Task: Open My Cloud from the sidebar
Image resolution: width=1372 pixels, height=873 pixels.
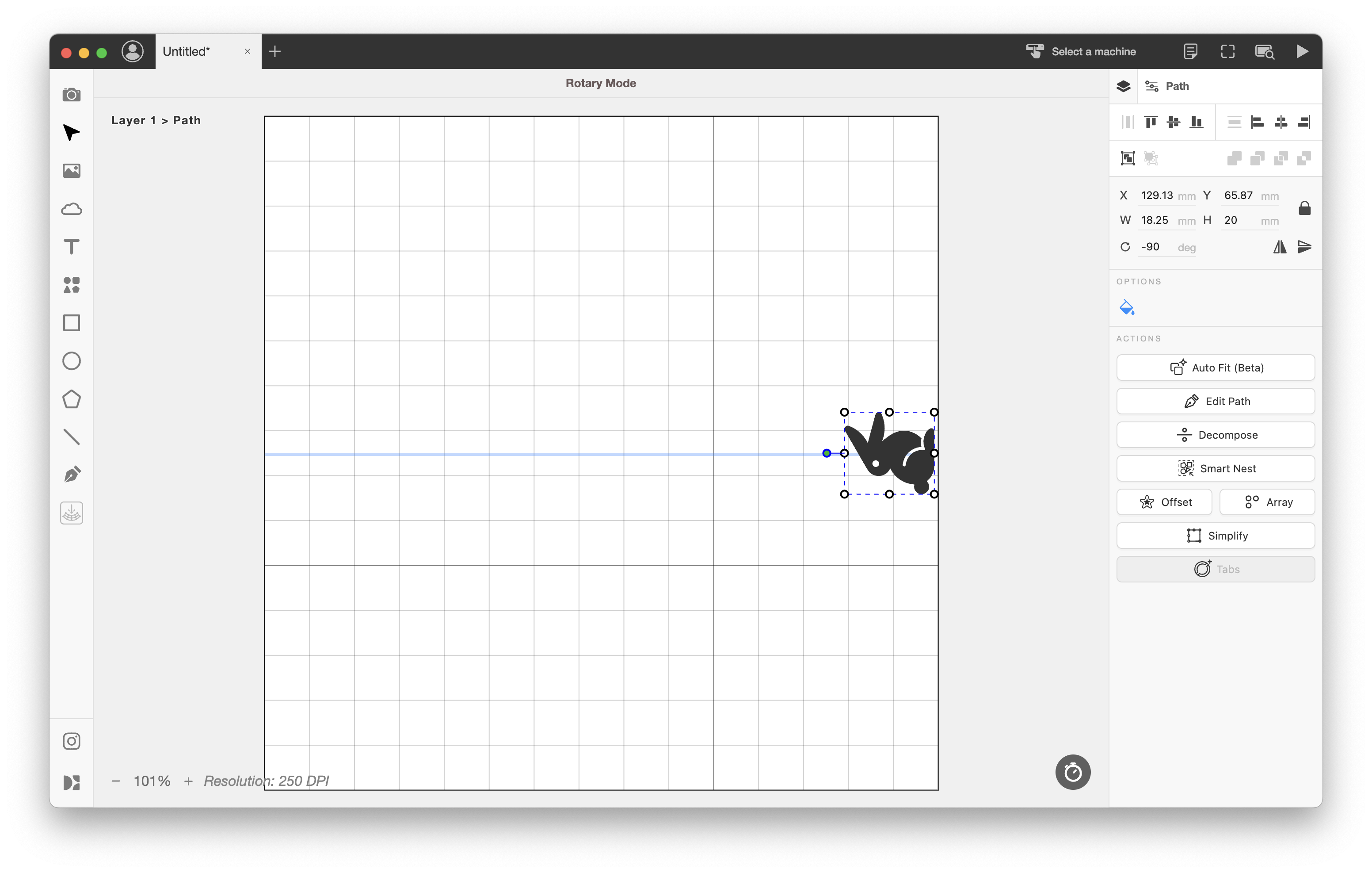Action: click(x=71, y=209)
